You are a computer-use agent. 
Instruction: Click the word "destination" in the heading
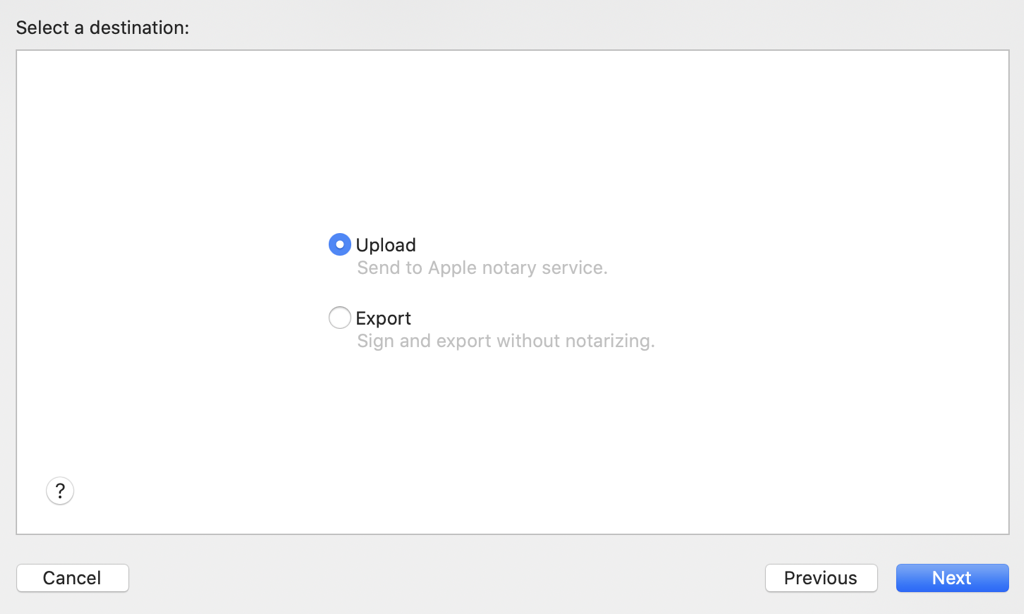[139, 28]
